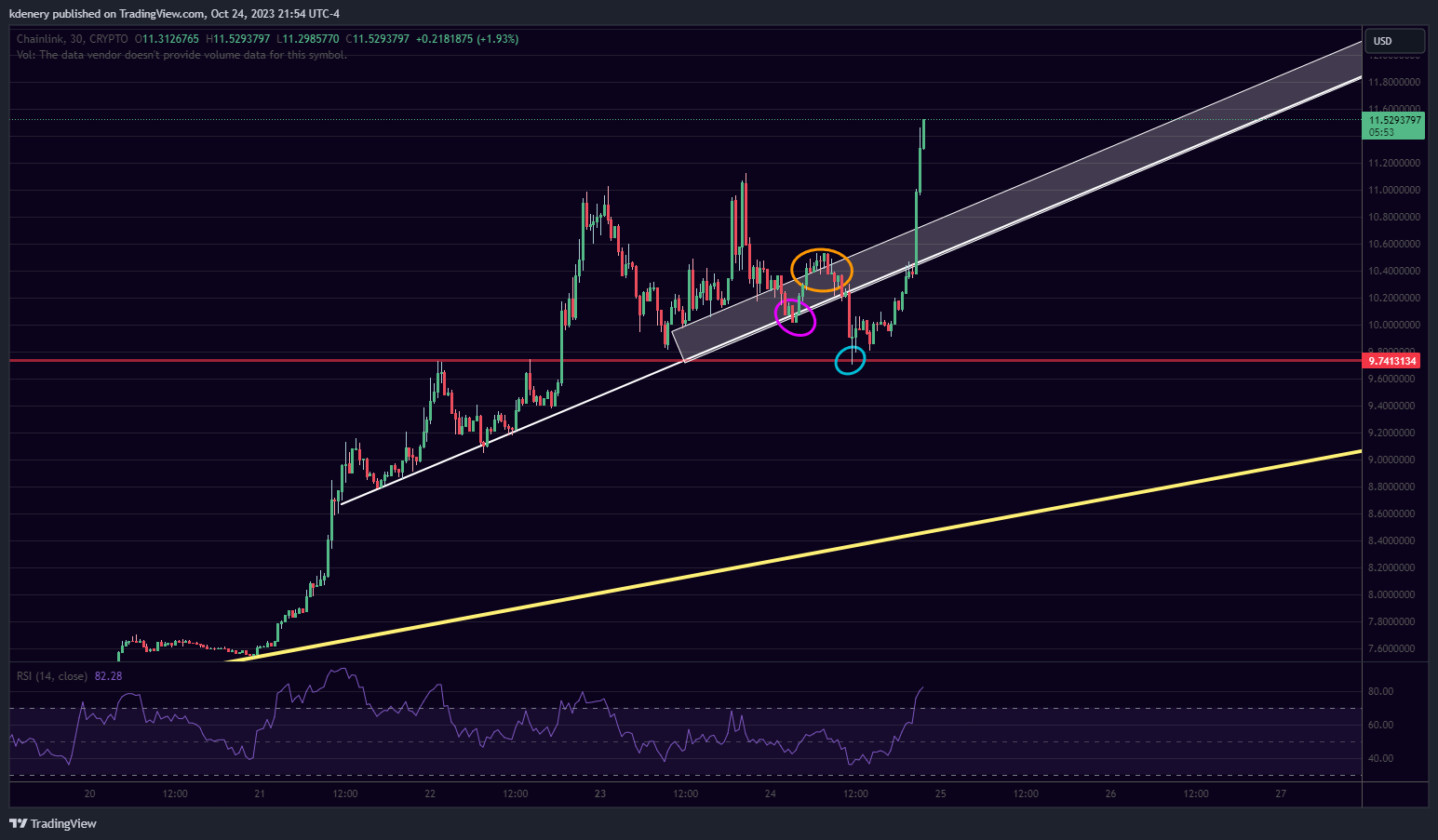The image size is (1438, 840).
Task: Click the close value C11.5293797 in legend
Action: (377, 39)
